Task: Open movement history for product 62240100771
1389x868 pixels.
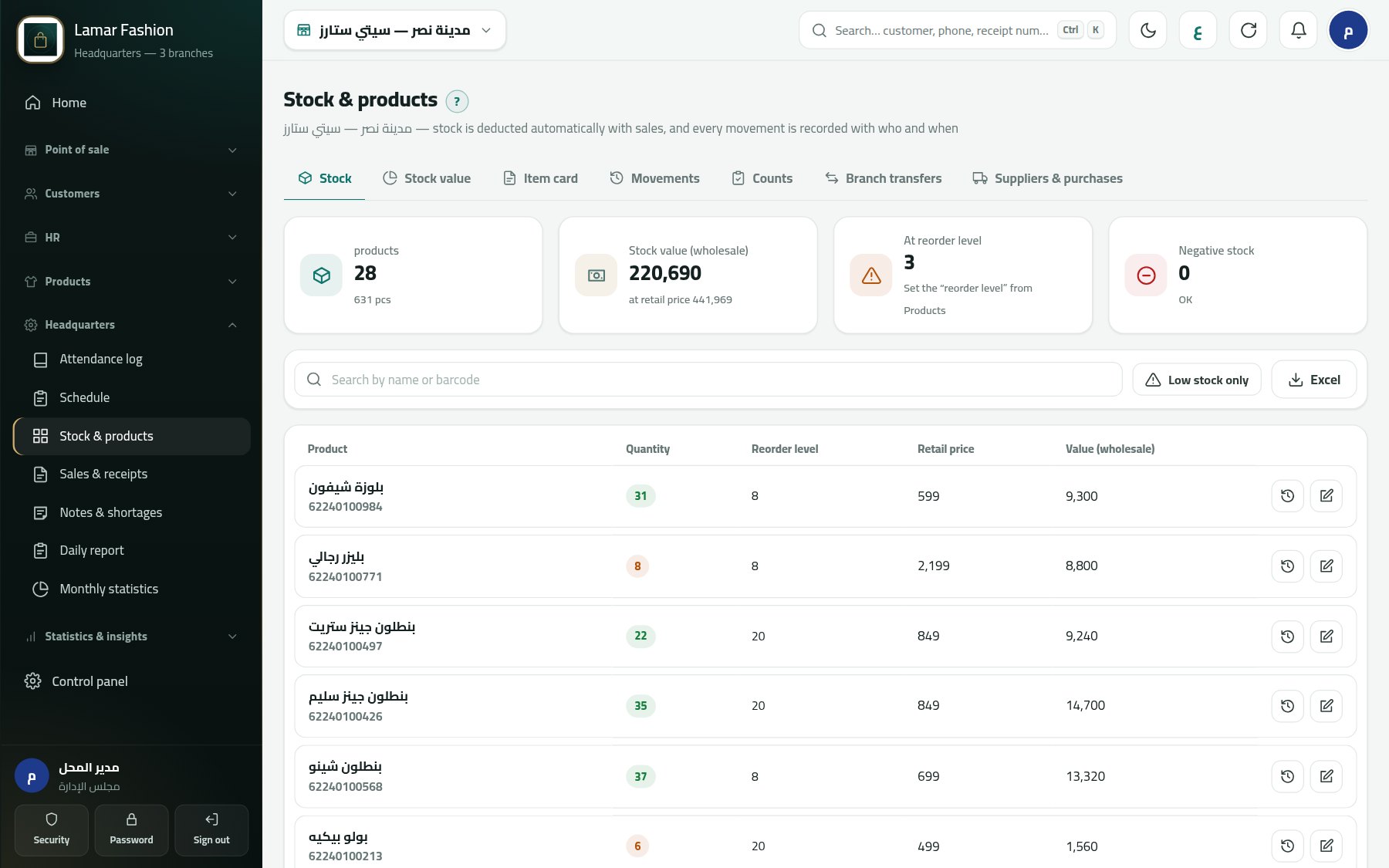Action: (x=1287, y=566)
